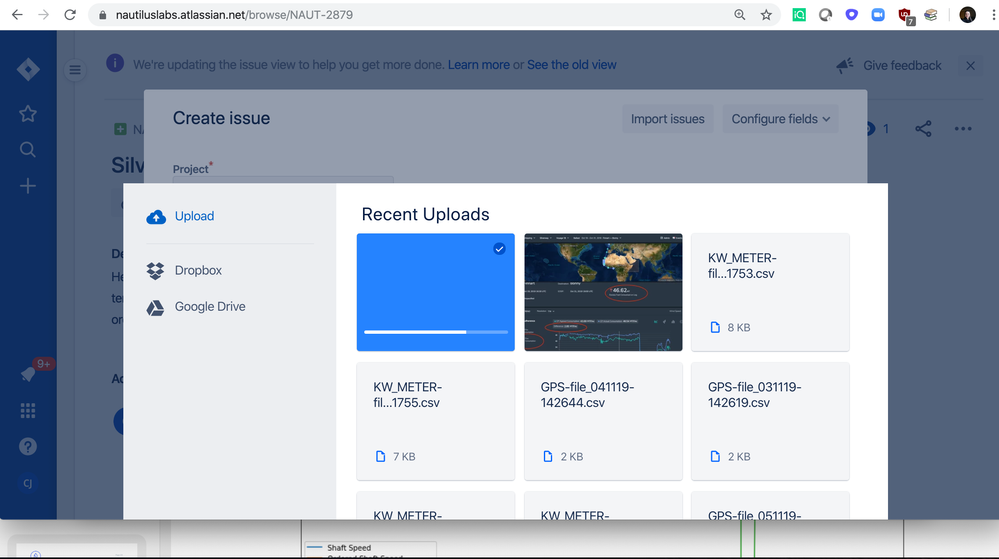Select the KW_METER-fil...1753.csv file card
Viewport: 999px width, 559px height.
click(x=770, y=292)
